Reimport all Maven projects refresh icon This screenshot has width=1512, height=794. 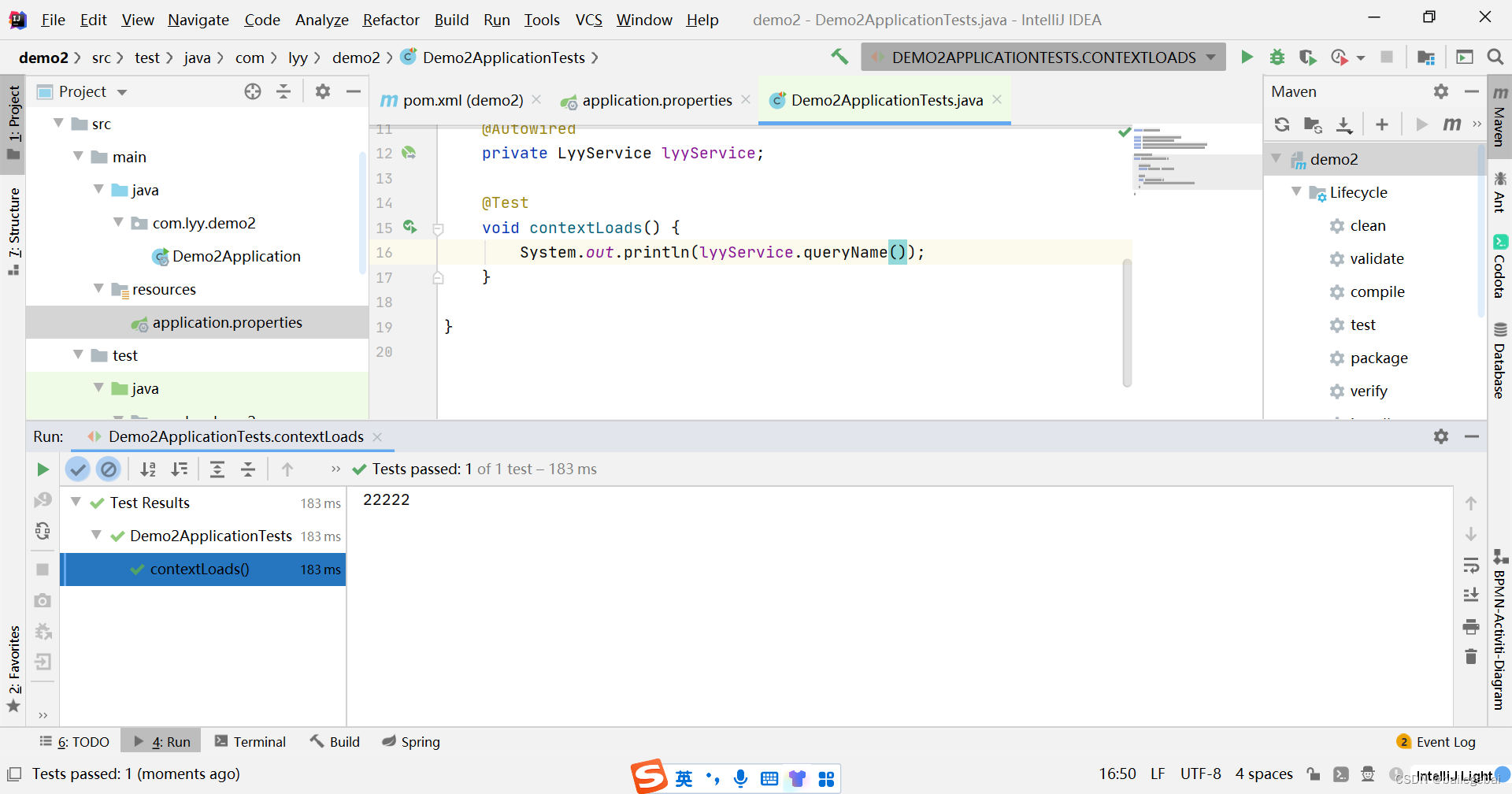pos(1282,124)
